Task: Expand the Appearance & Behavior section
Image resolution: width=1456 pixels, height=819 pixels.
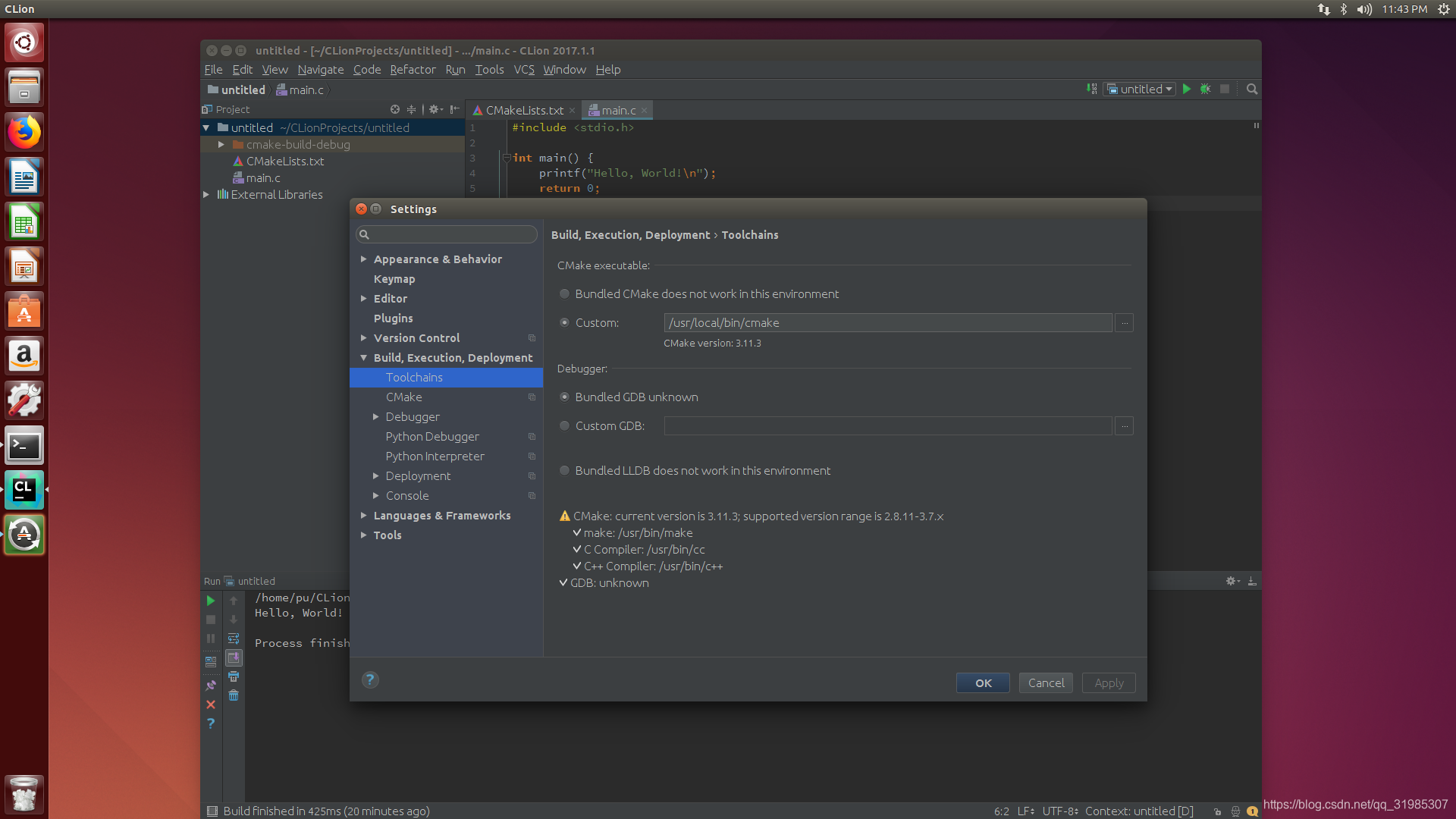Action: coord(365,259)
